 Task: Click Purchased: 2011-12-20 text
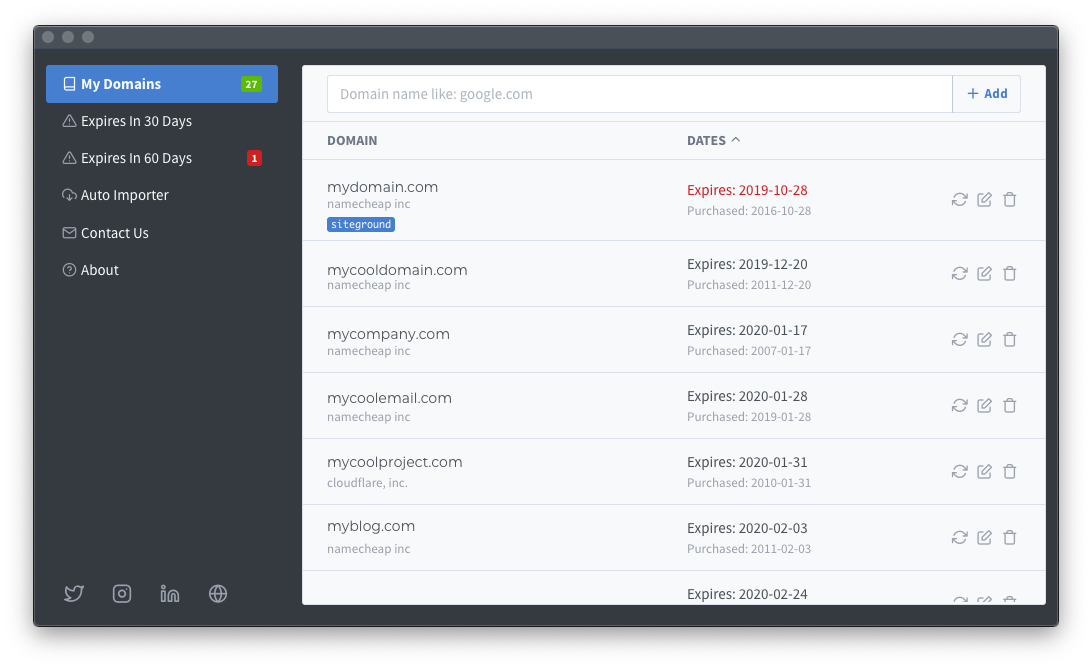tap(749, 285)
